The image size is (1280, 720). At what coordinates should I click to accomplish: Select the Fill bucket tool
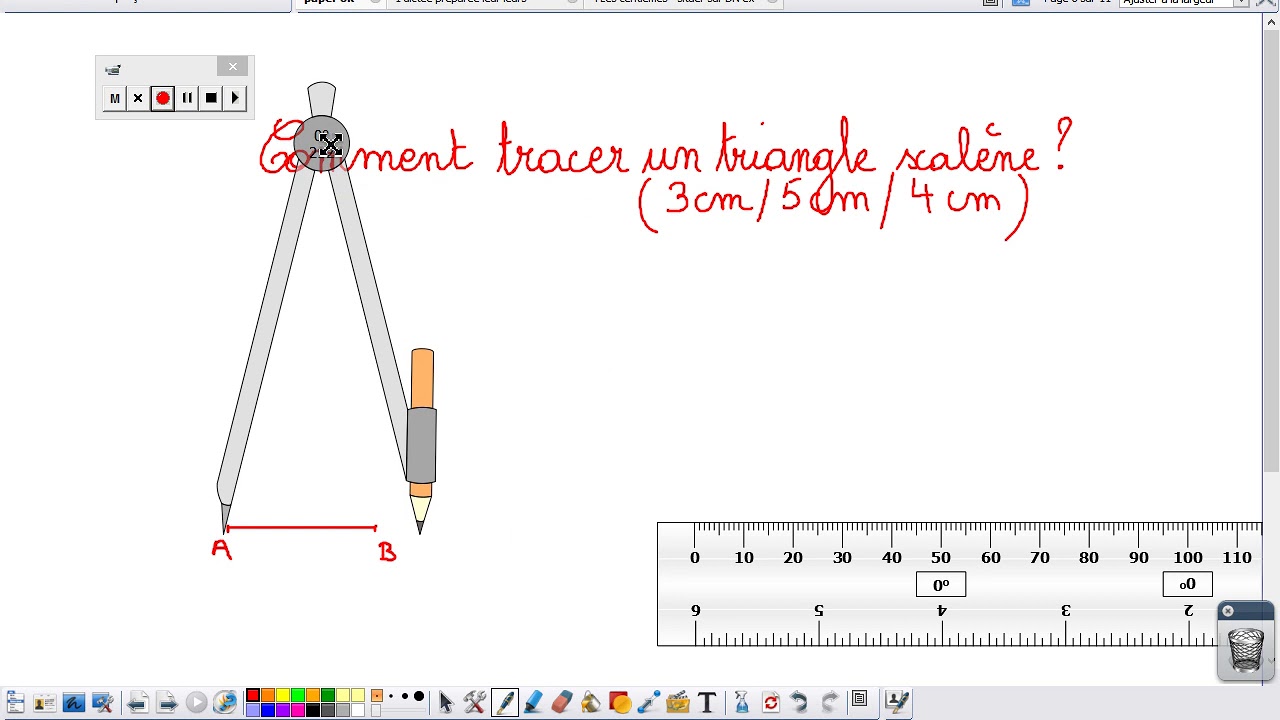coord(591,703)
